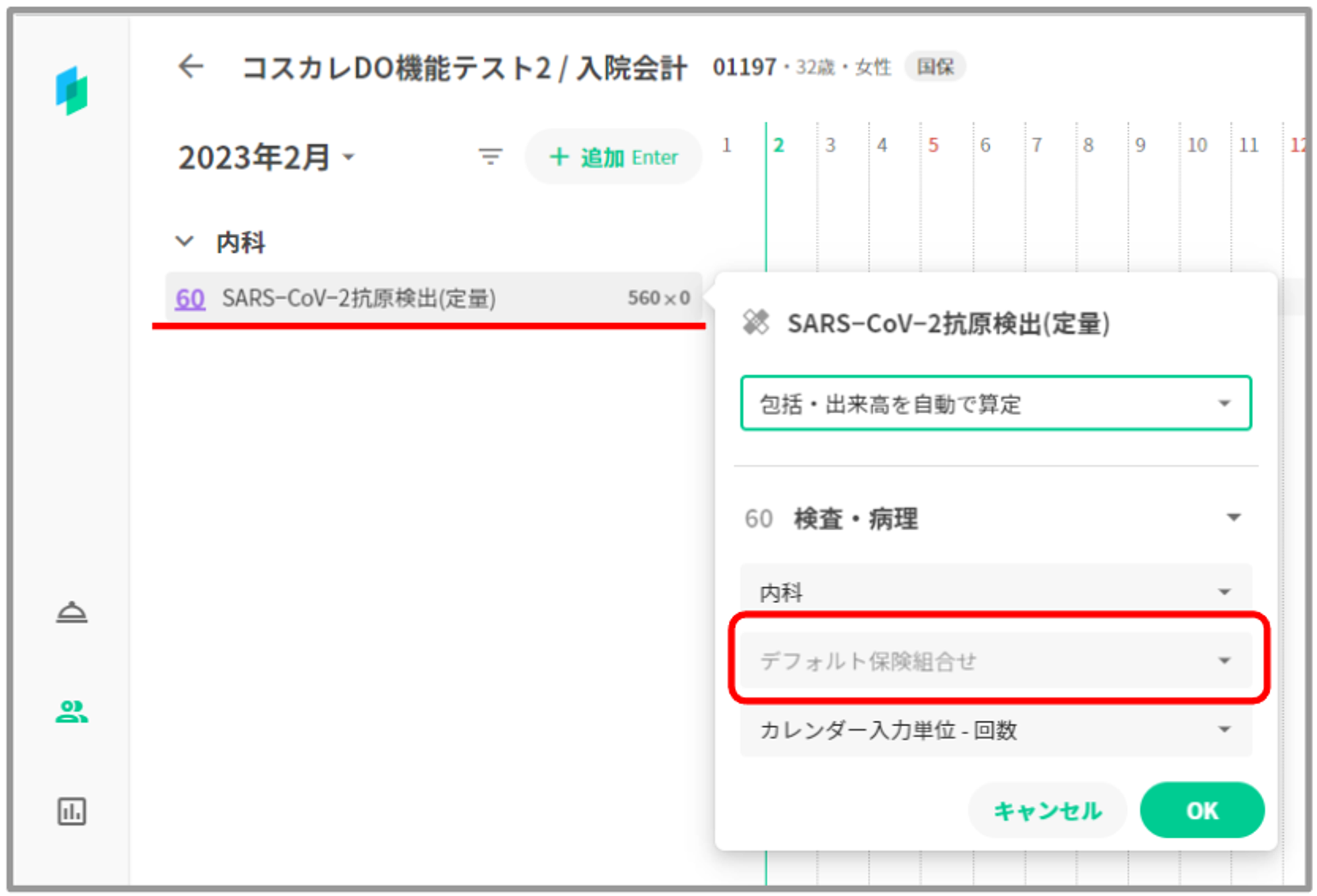Viewport: 1317px width, 896px height.
Task: Click the 国保 insurance badge
Action: click(x=935, y=66)
